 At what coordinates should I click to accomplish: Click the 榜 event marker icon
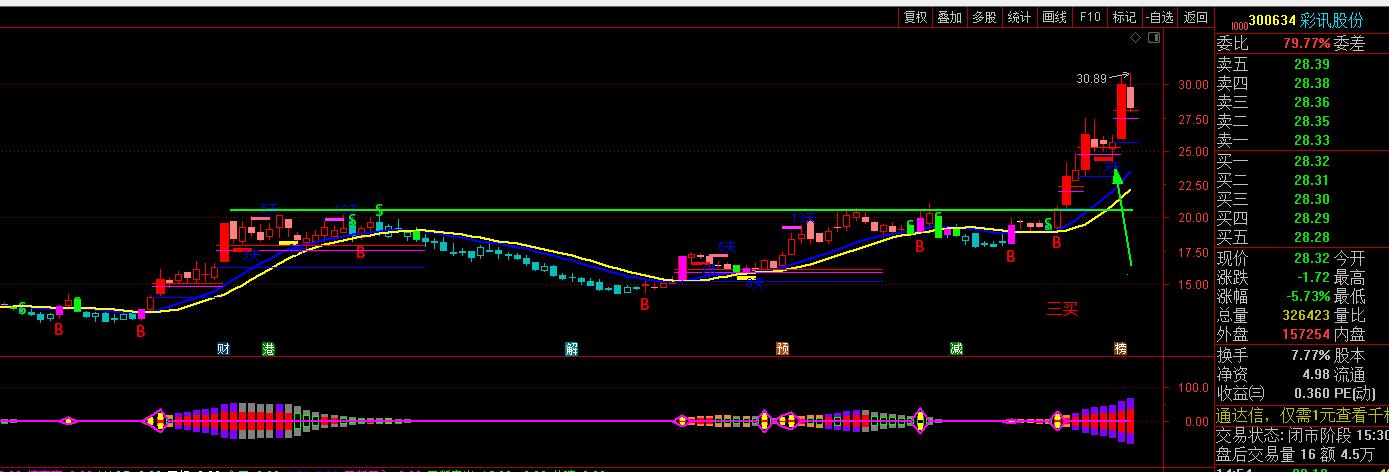(1121, 349)
